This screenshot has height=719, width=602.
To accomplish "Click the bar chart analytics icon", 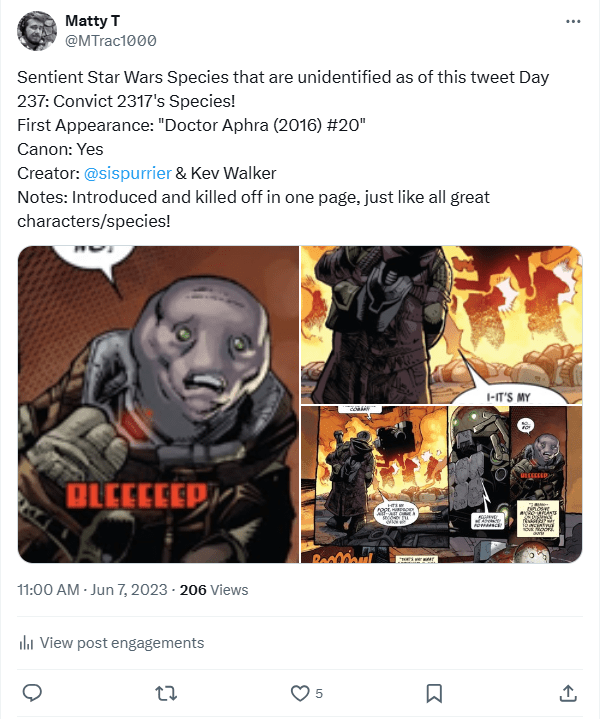I will [27, 643].
